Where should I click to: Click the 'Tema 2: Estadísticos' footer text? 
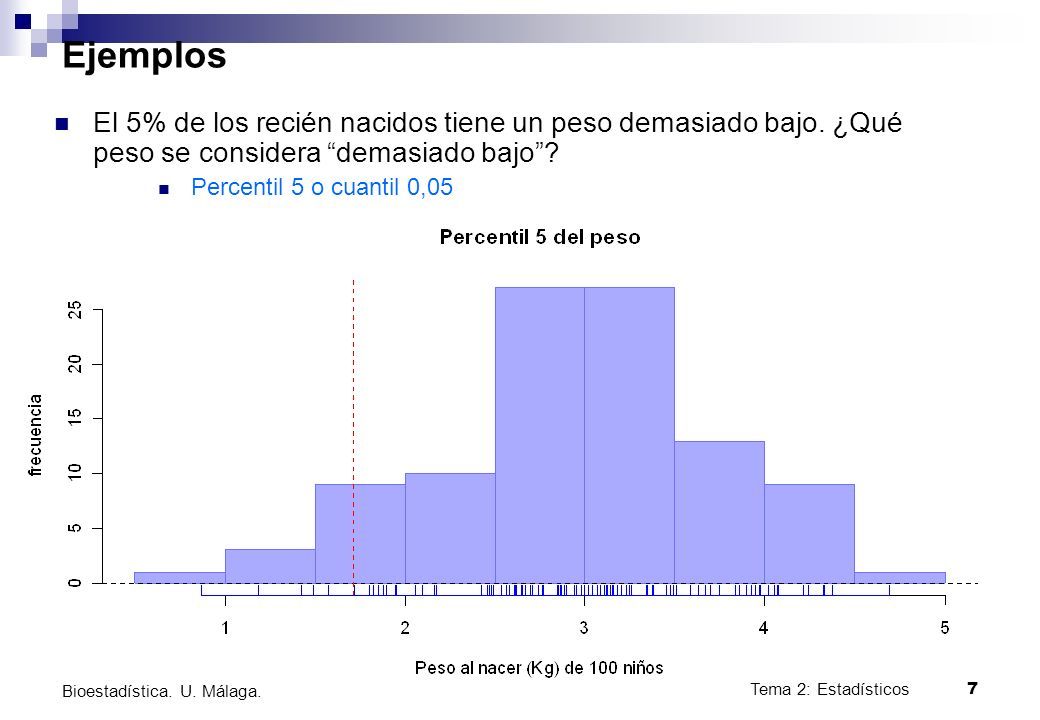(830, 690)
